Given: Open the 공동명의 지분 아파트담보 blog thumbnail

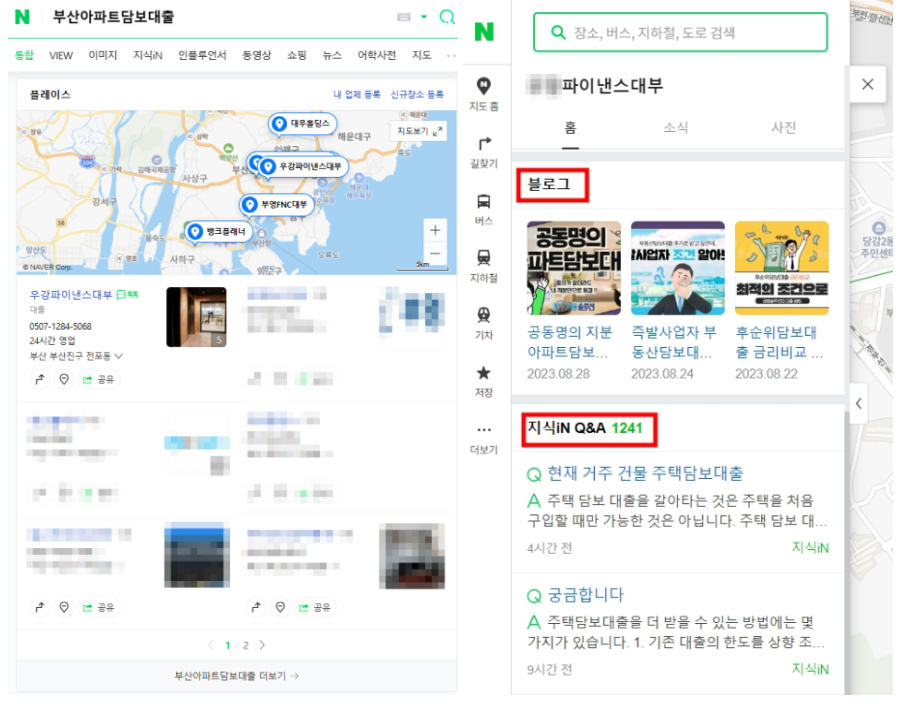Looking at the screenshot, I should pyautogui.click(x=574, y=268).
